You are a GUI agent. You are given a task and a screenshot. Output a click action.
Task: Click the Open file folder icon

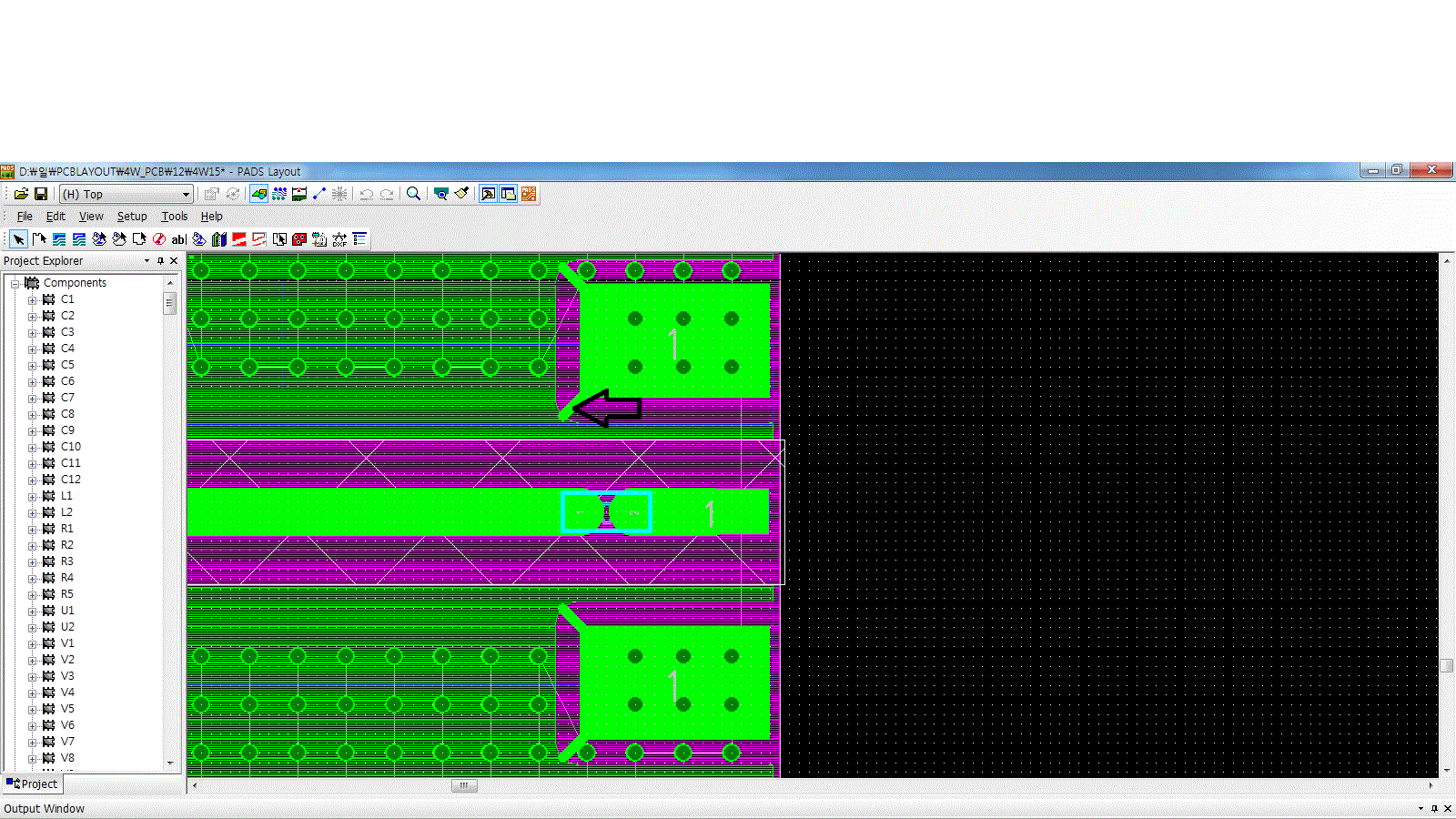pyautogui.click(x=21, y=194)
